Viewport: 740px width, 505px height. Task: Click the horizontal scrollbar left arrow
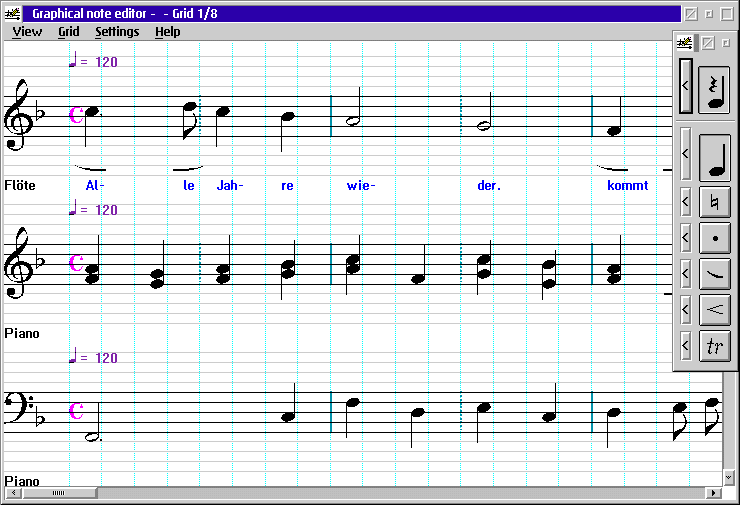[13, 493]
